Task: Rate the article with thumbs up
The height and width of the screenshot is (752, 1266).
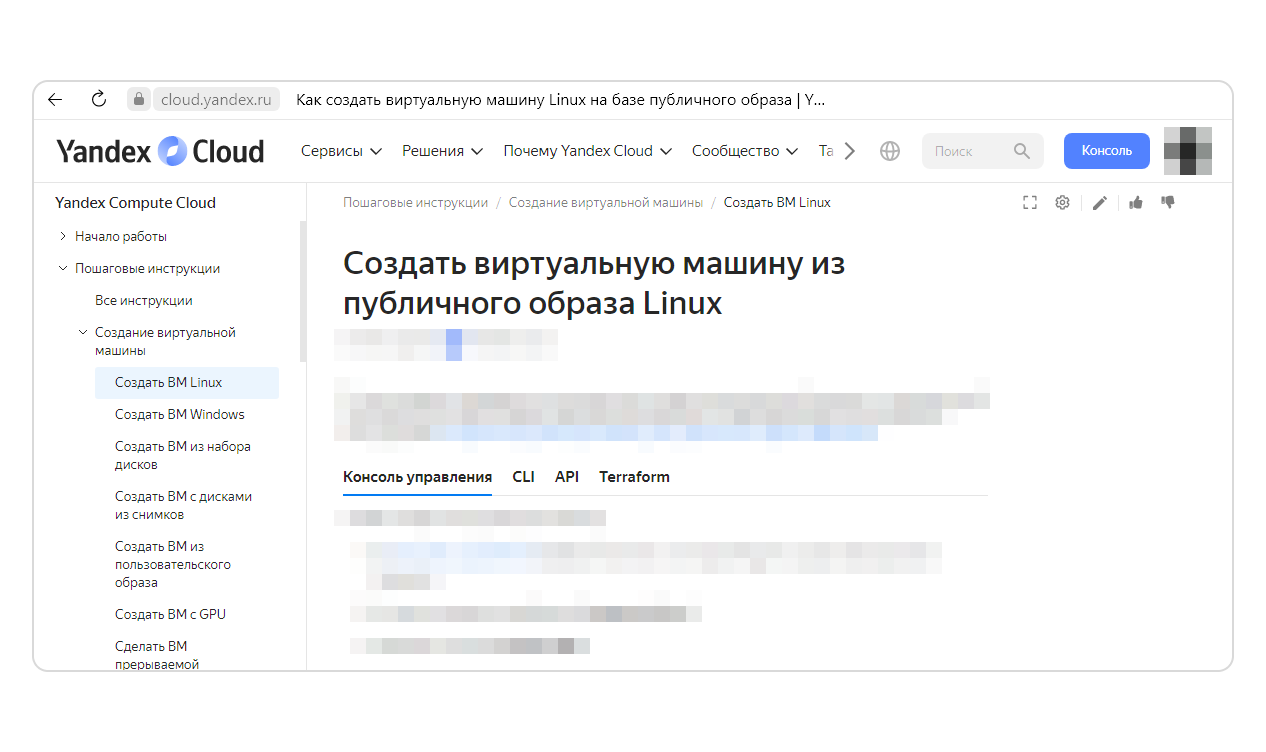Action: 1135,202
